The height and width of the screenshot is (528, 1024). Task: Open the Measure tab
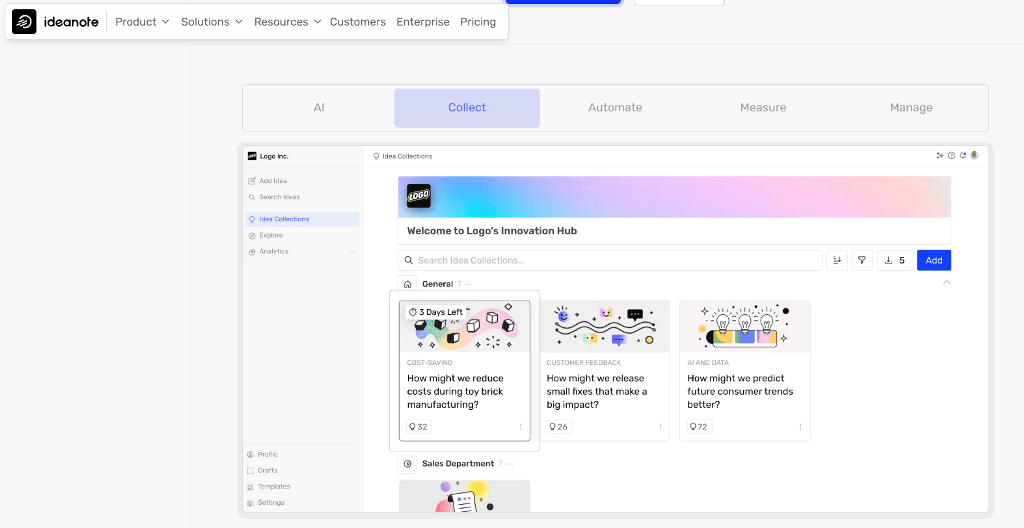point(763,108)
